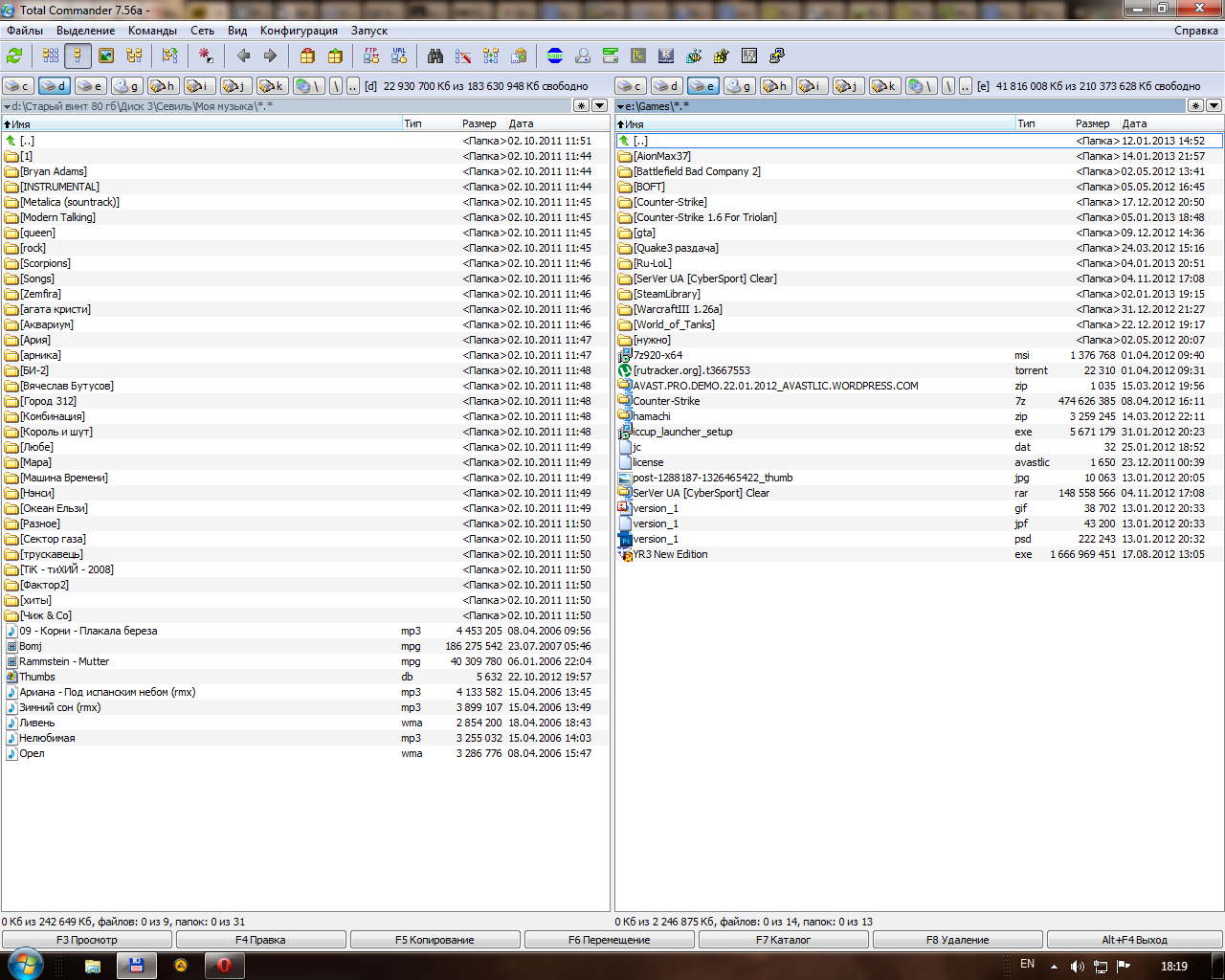
Task: Click F3 Просмотр button
Action: coord(87,940)
